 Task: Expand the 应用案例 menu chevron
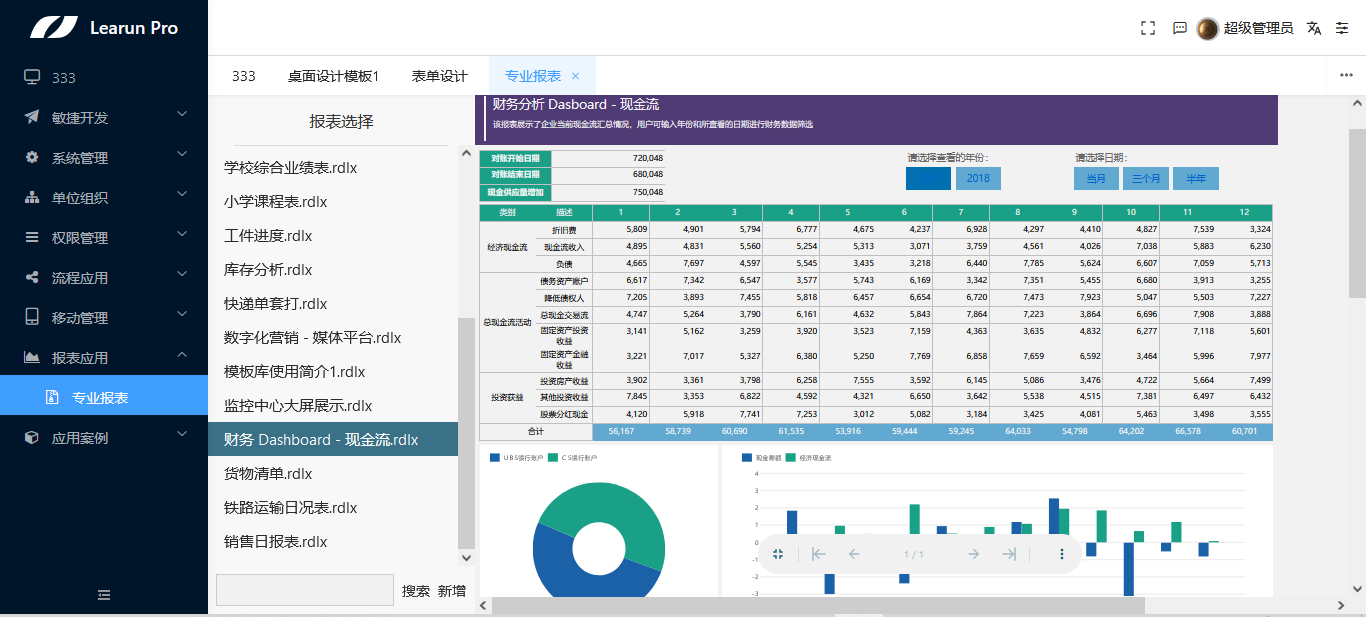[x=182, y=434]
